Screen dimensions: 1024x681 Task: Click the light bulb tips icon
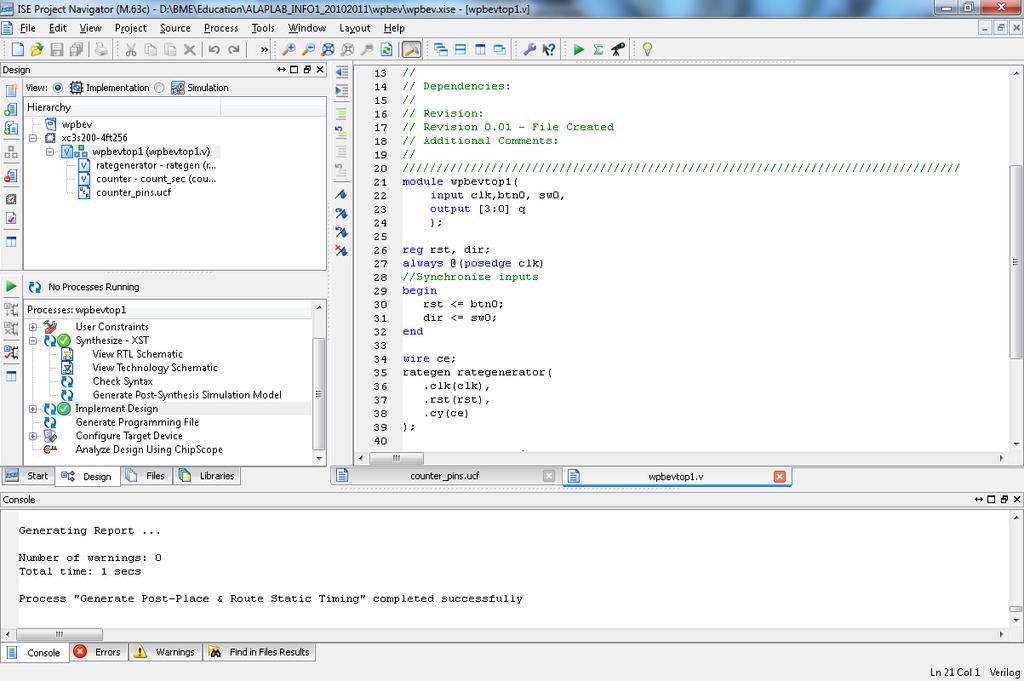(x=647, y=50)
